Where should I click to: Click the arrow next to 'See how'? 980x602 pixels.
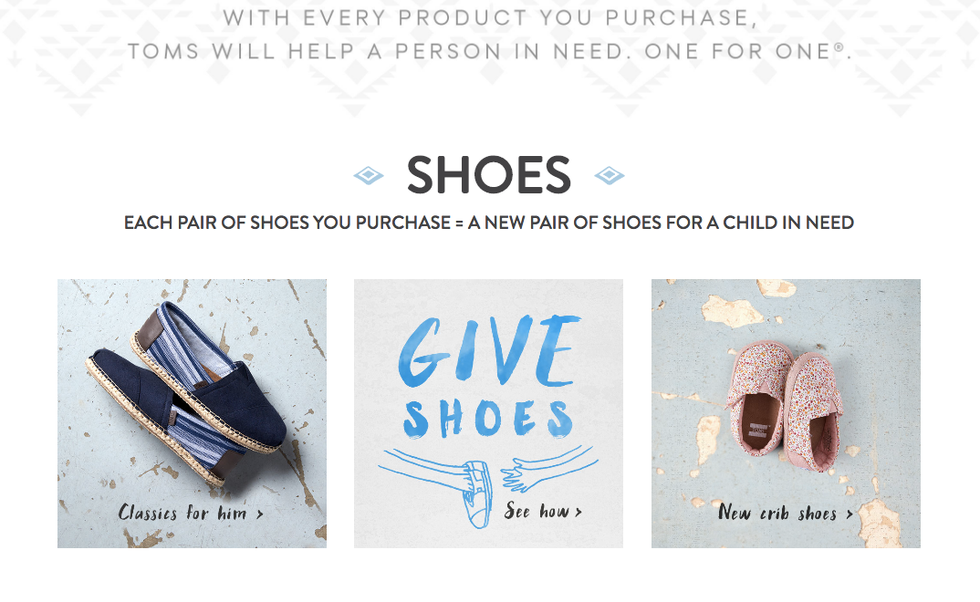(x=578, y=512)
